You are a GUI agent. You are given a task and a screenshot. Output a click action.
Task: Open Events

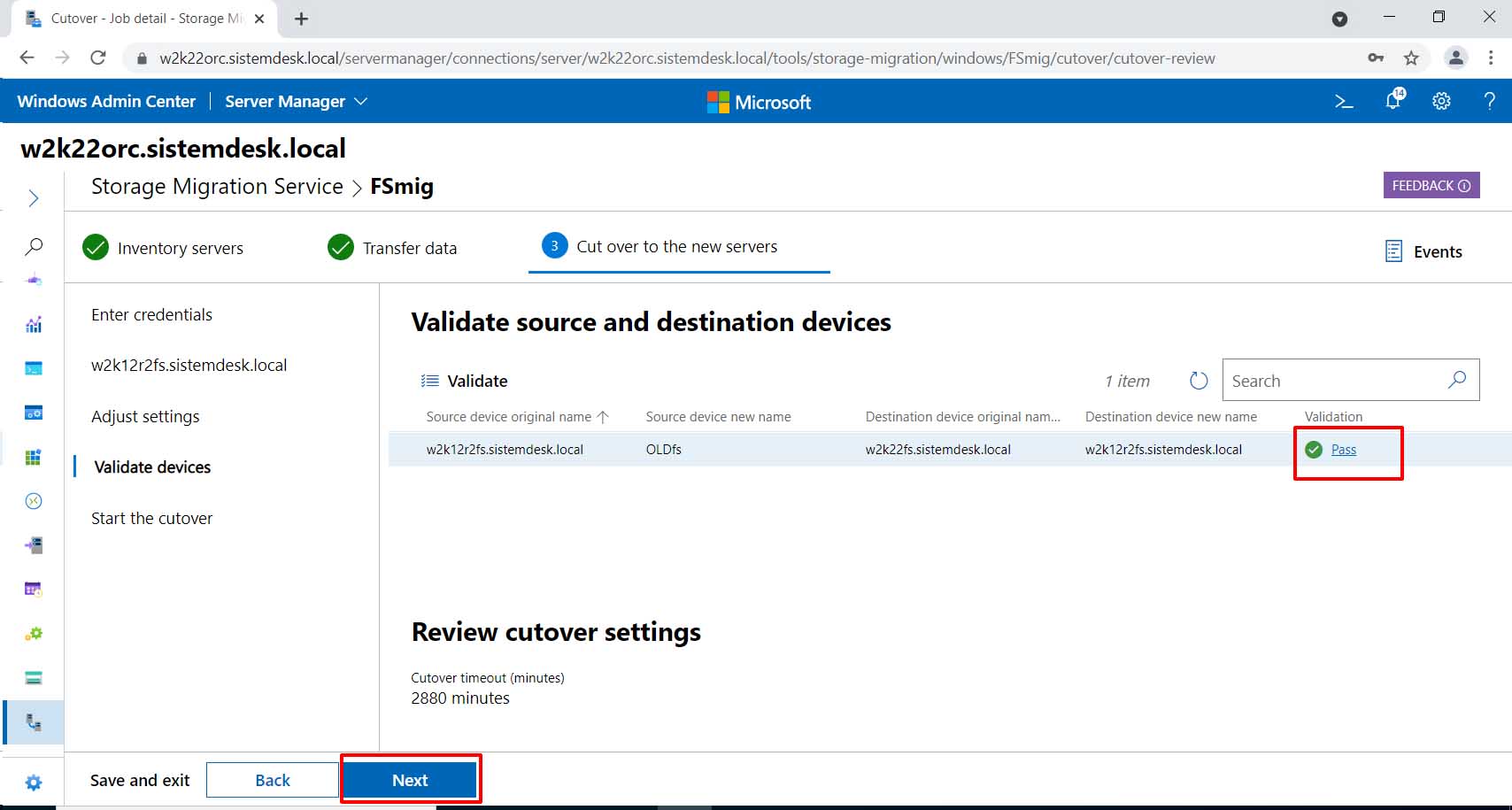(1423, 251)
